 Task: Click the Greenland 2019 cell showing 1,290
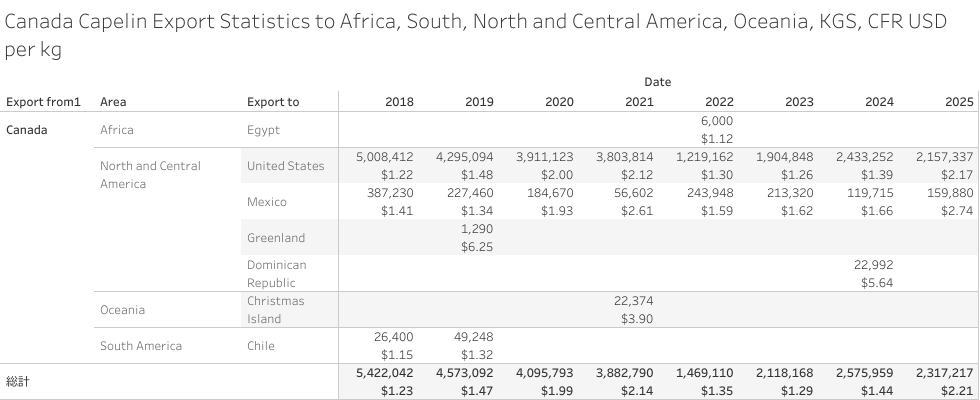(477, 229)
